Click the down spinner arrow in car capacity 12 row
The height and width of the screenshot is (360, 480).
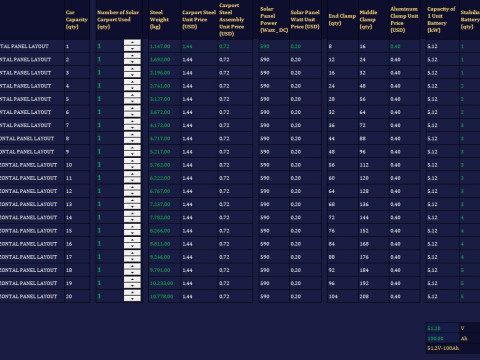tap(132, 193)
